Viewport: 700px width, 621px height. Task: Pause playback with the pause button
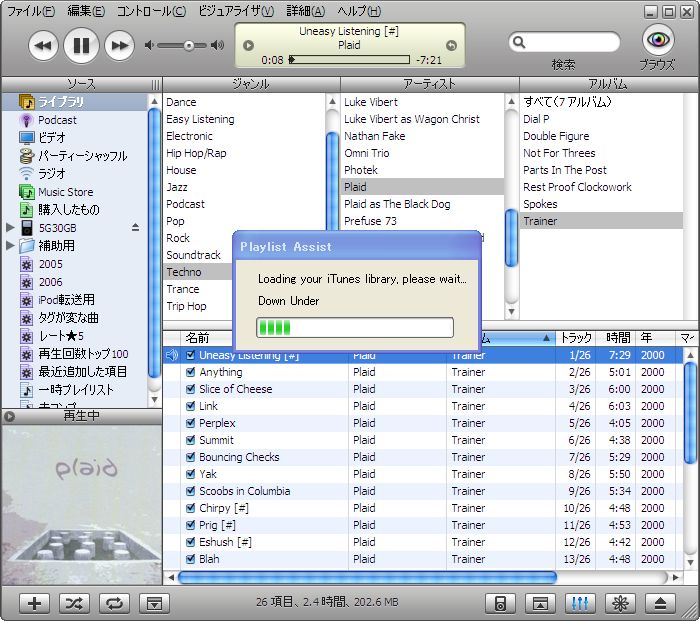(x=81, y=45)
